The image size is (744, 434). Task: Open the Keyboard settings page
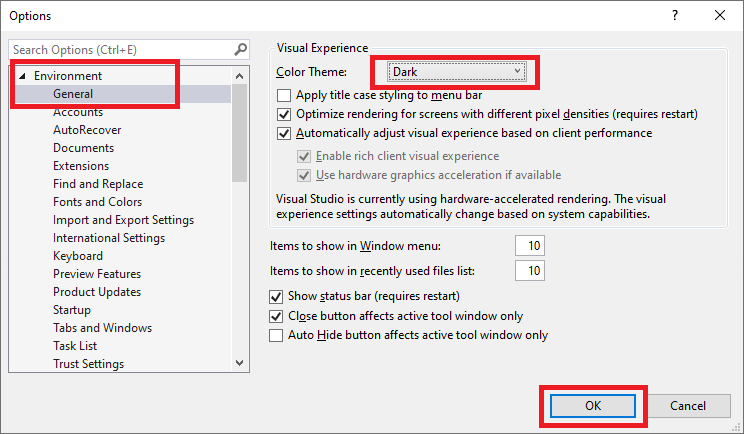(78, 256)
